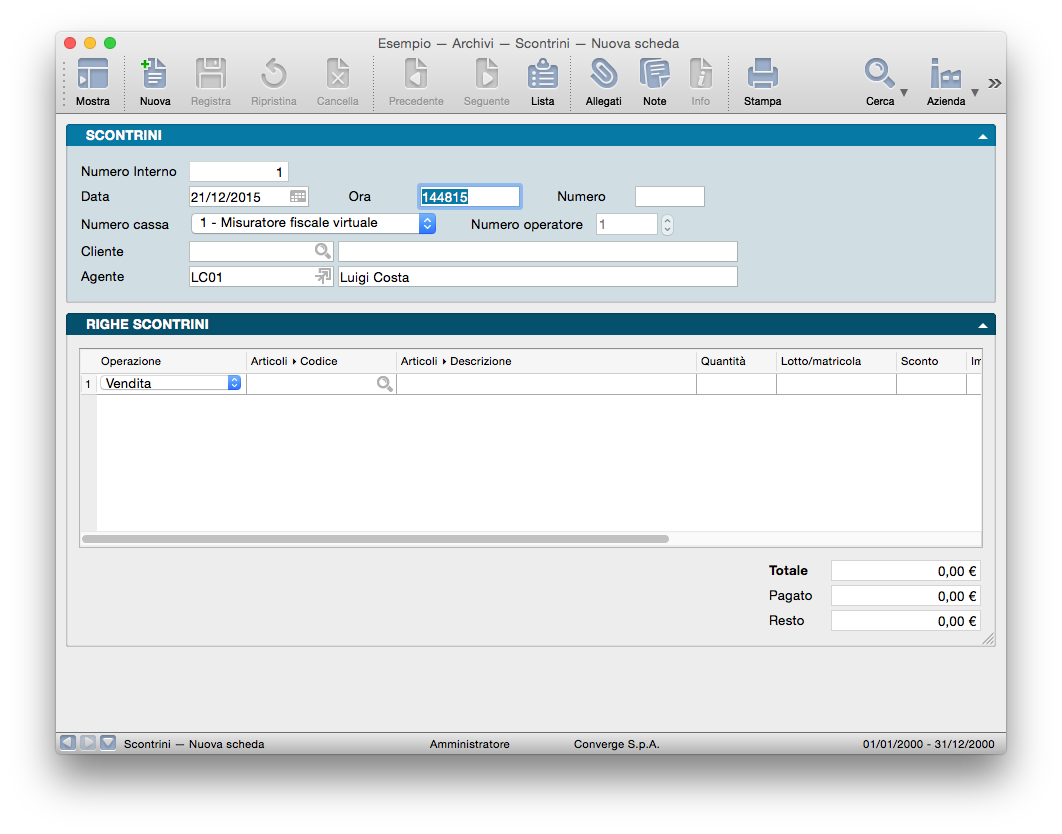The height and width of the screenshot is (834, 1062).
Task: Expand the Cerca dropdown arrow
Action: click(904, 92)
